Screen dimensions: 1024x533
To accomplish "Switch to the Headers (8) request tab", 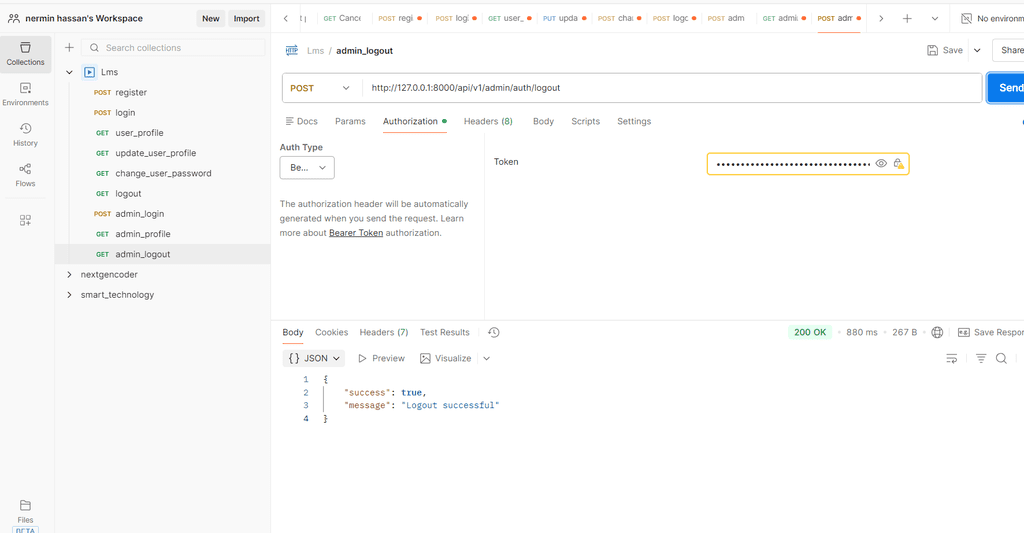I will 488,121.
